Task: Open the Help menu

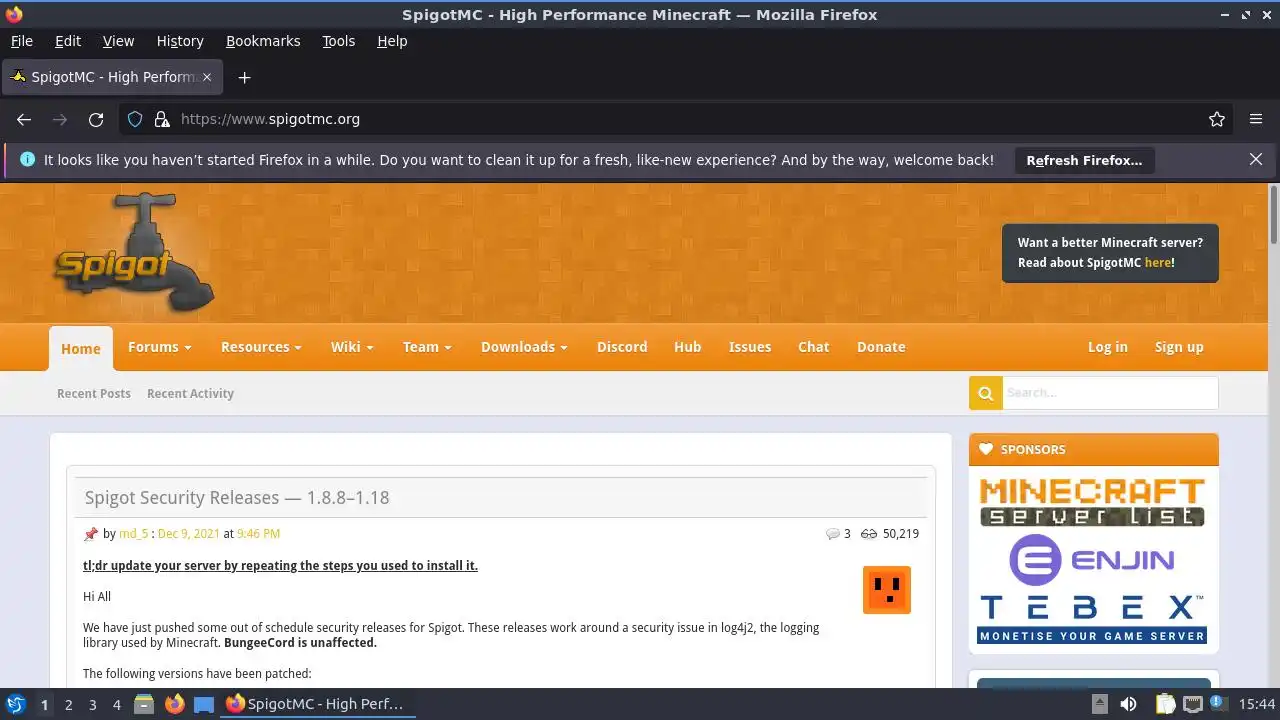Action: (x=392, y=41)
